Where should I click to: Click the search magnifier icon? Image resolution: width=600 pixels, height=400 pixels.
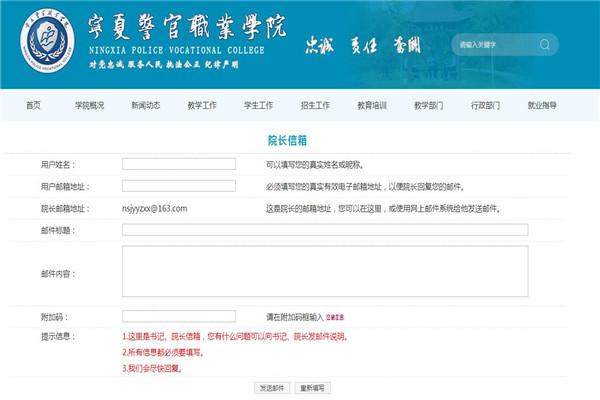[x=544, y=45]
